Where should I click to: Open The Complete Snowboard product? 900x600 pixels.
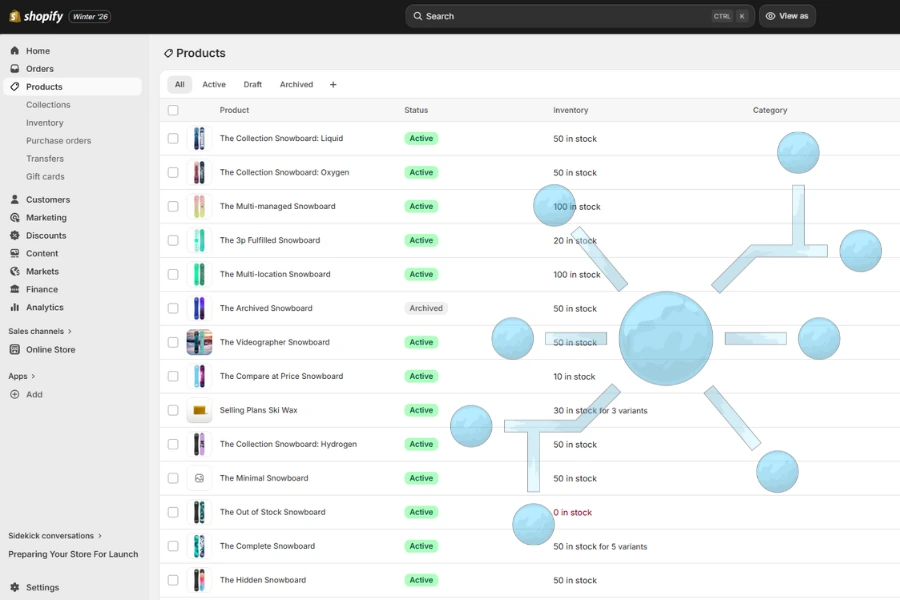pos(265,546)
